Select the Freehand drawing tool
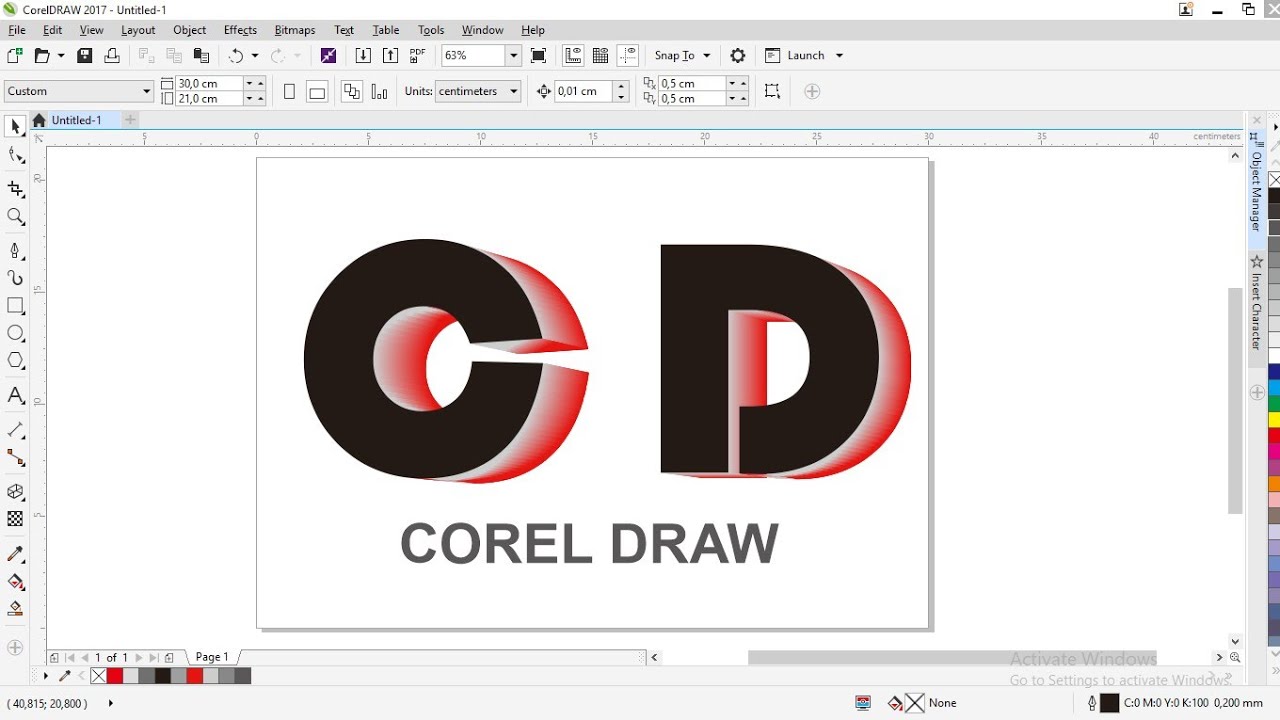The width and height of the screenshot is (1280, 720). click(15, 251)
